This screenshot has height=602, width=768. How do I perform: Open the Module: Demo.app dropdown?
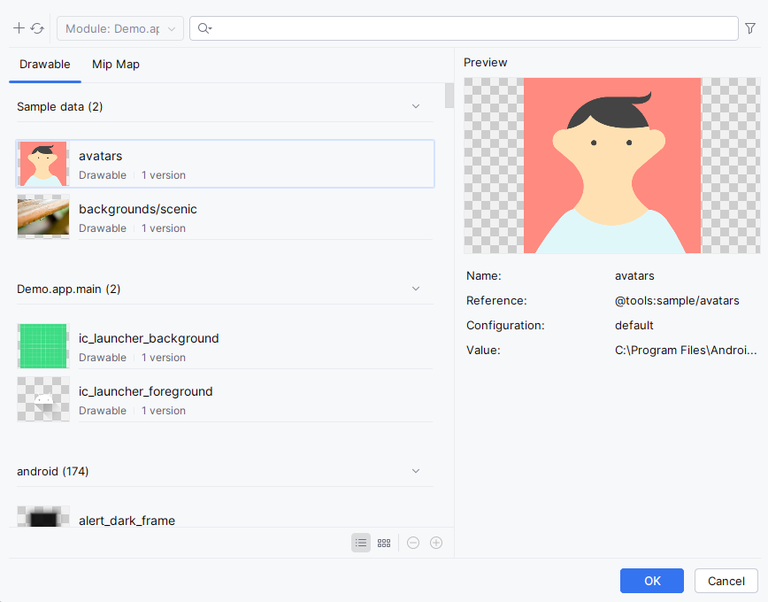120,28
